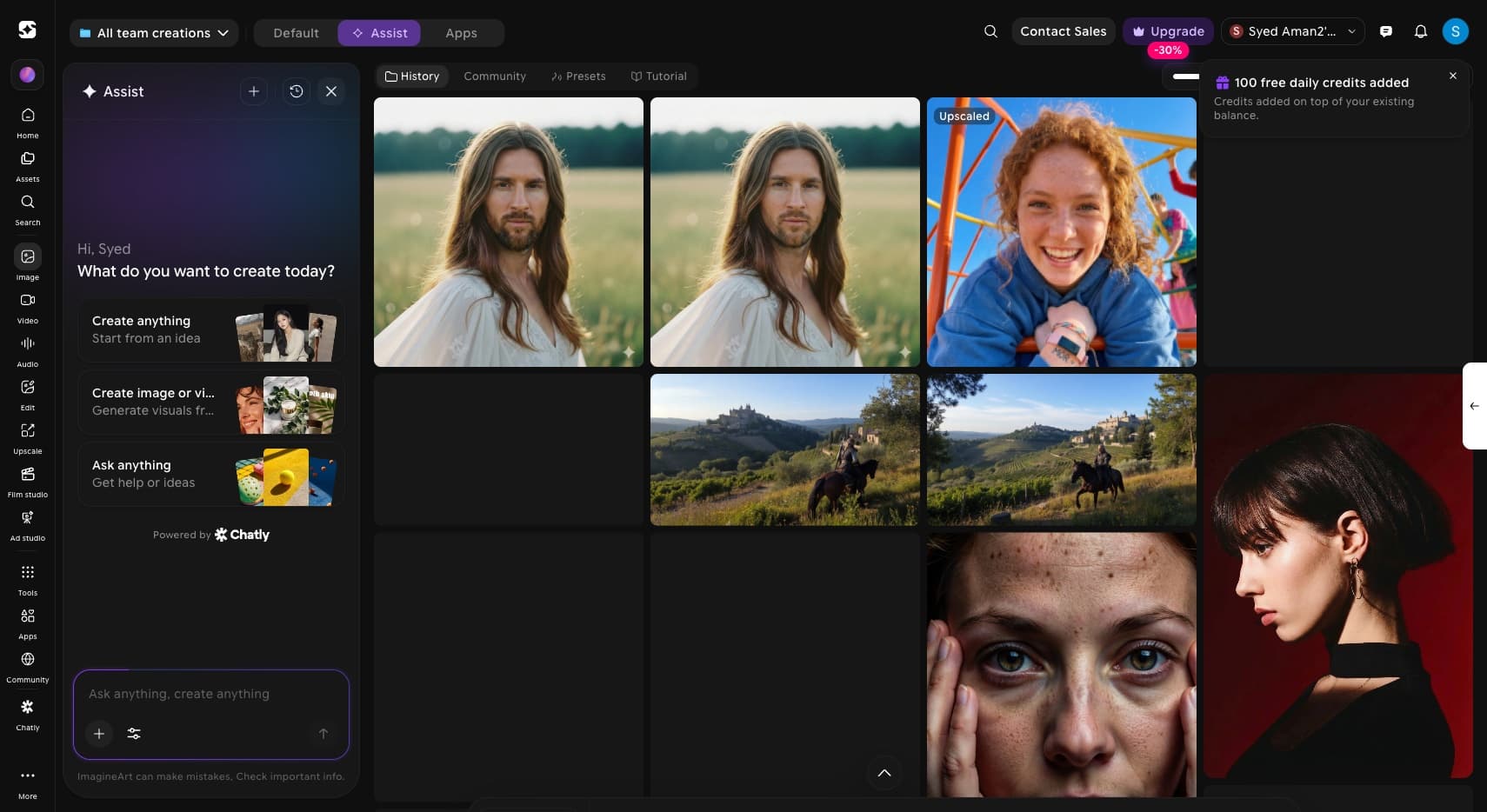Screen dimensions: 1487x812
Task: Open Ad studio in sidebar
Action: point(28,525)
